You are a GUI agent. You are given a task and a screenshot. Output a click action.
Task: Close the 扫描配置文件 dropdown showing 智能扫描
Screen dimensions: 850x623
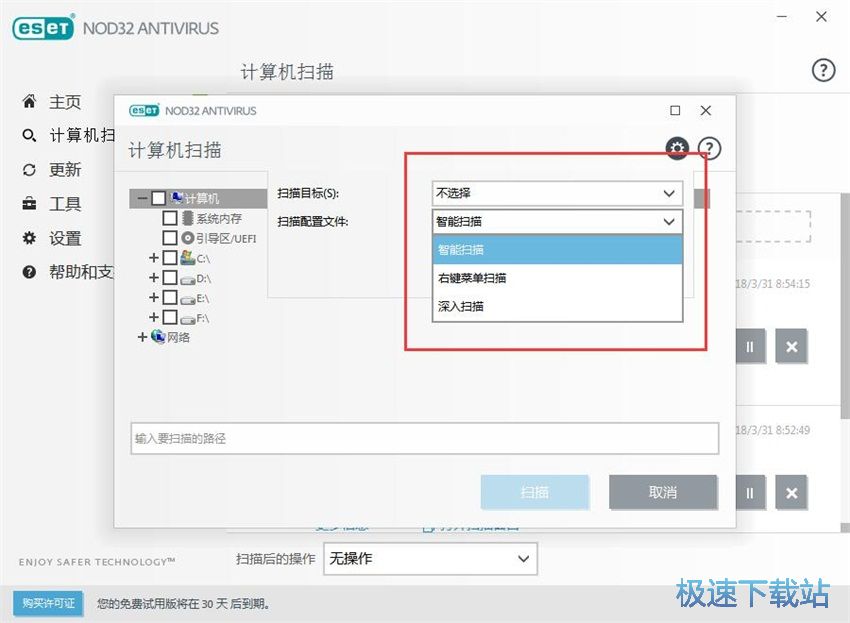557,221
